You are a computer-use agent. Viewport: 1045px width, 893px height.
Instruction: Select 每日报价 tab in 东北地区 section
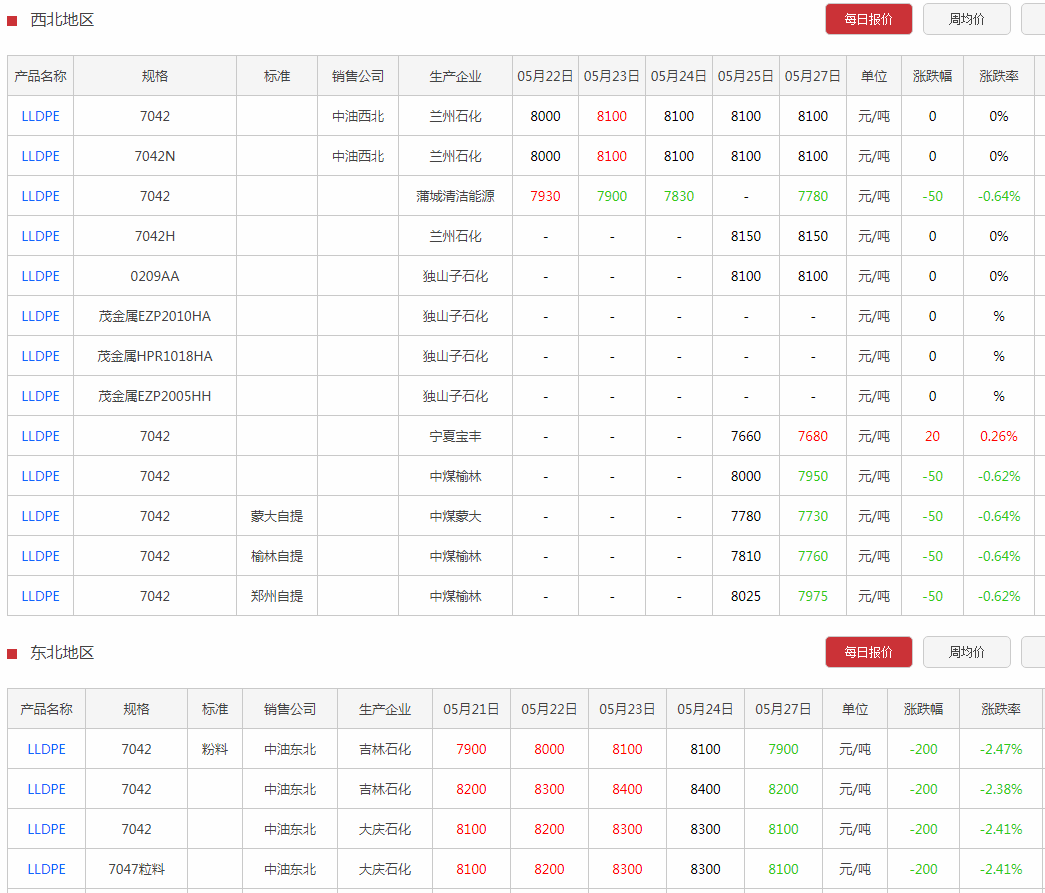tap(868, 652)
